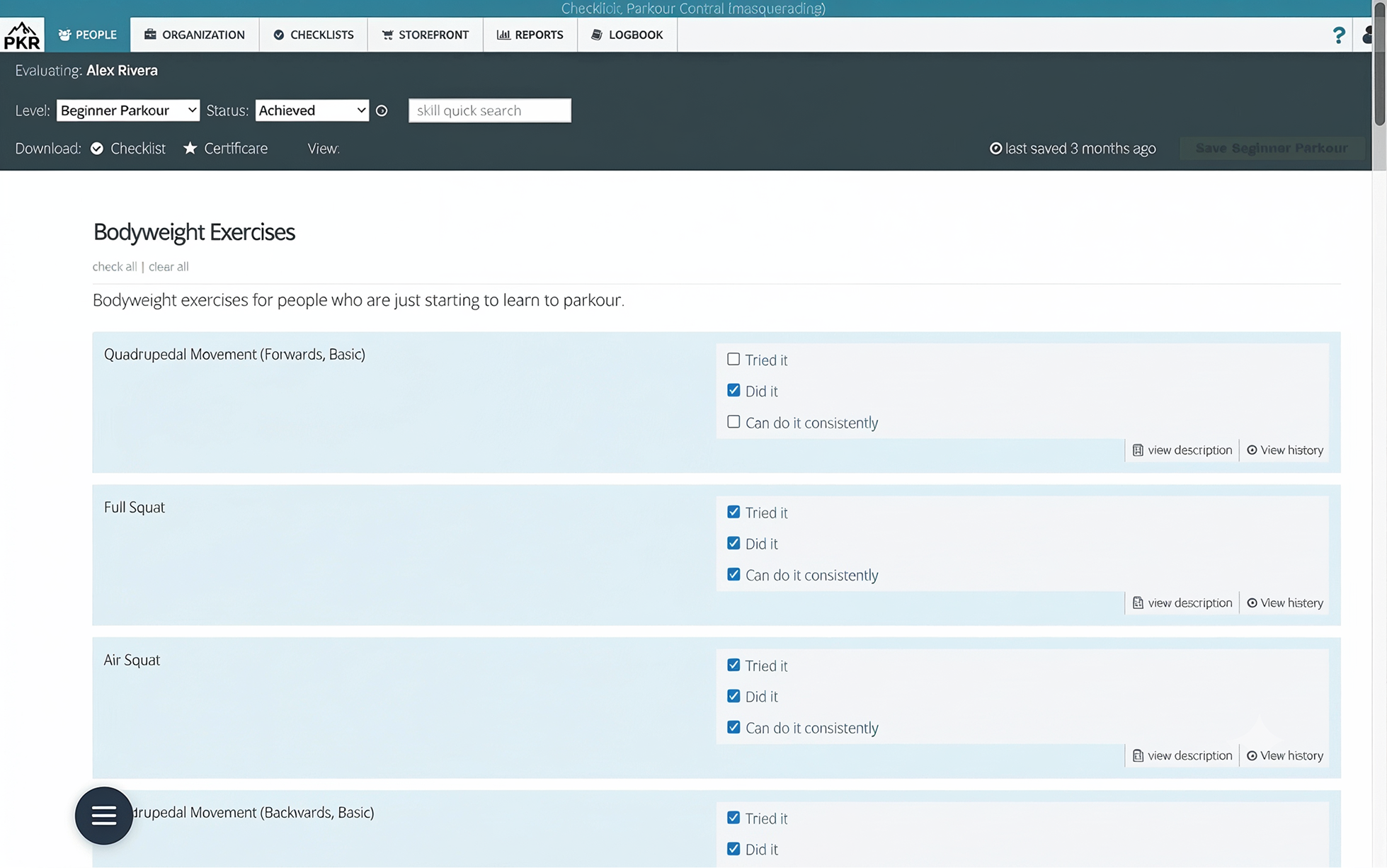Viewport: 1387px width, 868px height.
Task: Open the Checklists tab
Action: pyautogui.click(x=314, y=35)
